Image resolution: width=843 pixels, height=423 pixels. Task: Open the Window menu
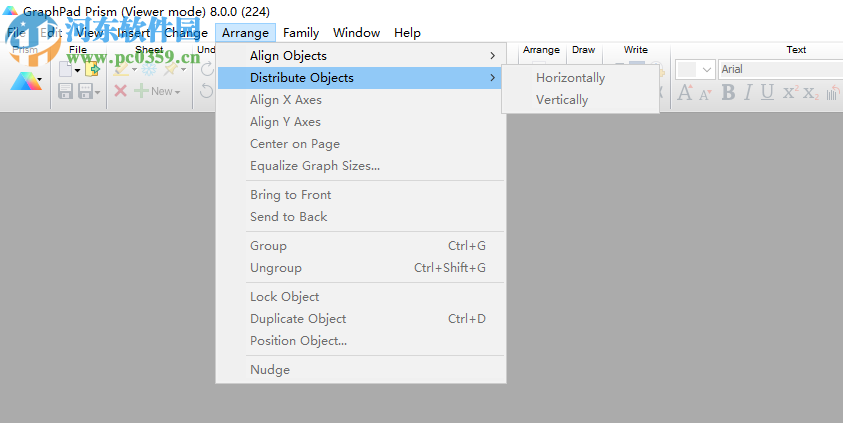356,33
